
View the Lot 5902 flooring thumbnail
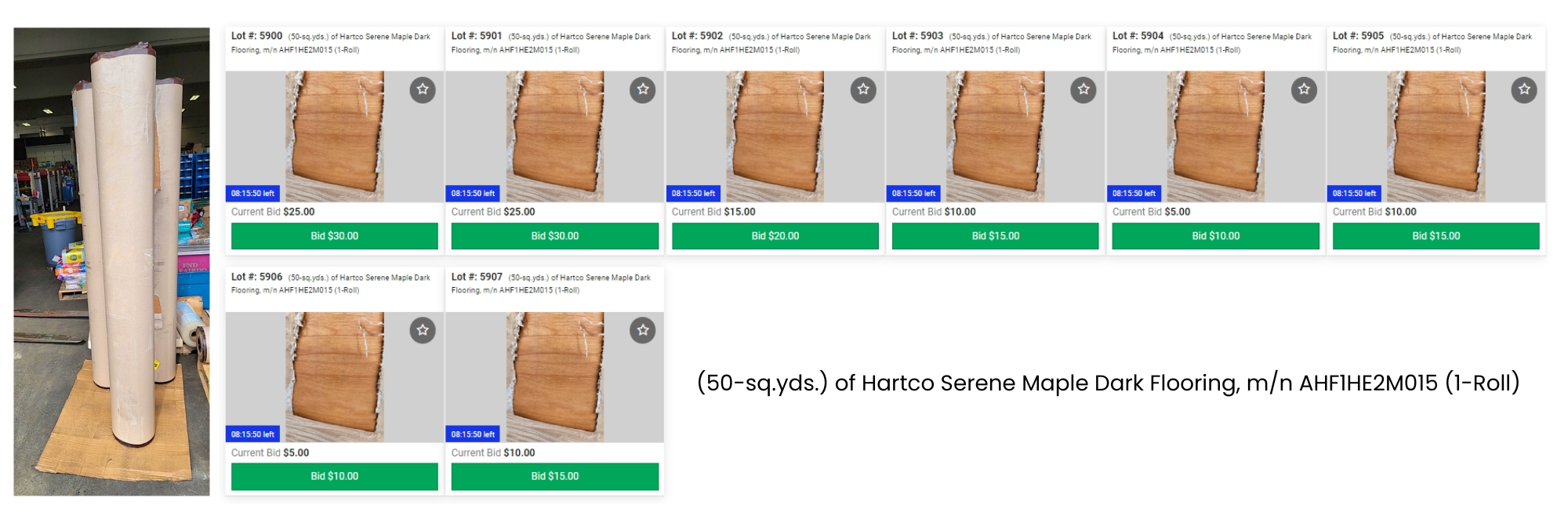(x=775, y=136)
